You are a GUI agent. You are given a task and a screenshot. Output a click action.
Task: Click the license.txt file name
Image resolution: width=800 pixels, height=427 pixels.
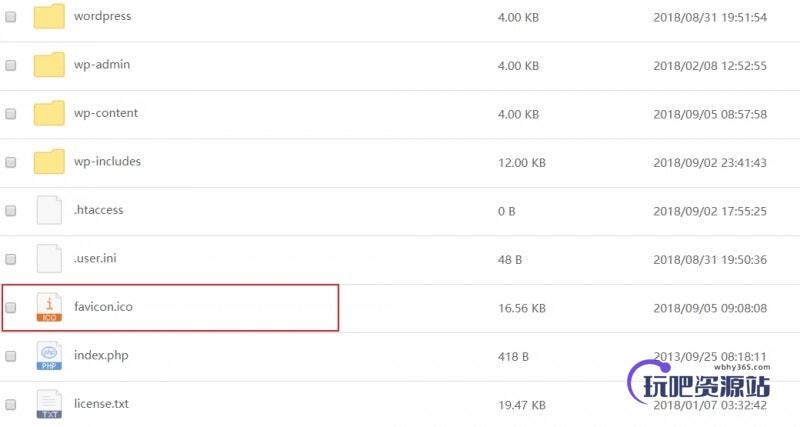[x=101, y=404]
